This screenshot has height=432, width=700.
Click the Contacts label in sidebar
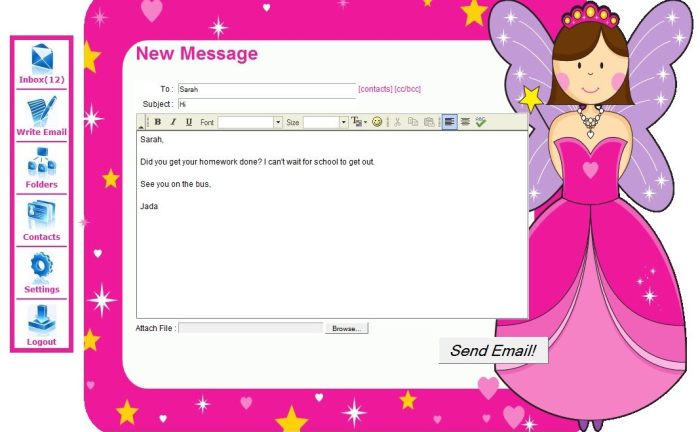tap(42, 237)
